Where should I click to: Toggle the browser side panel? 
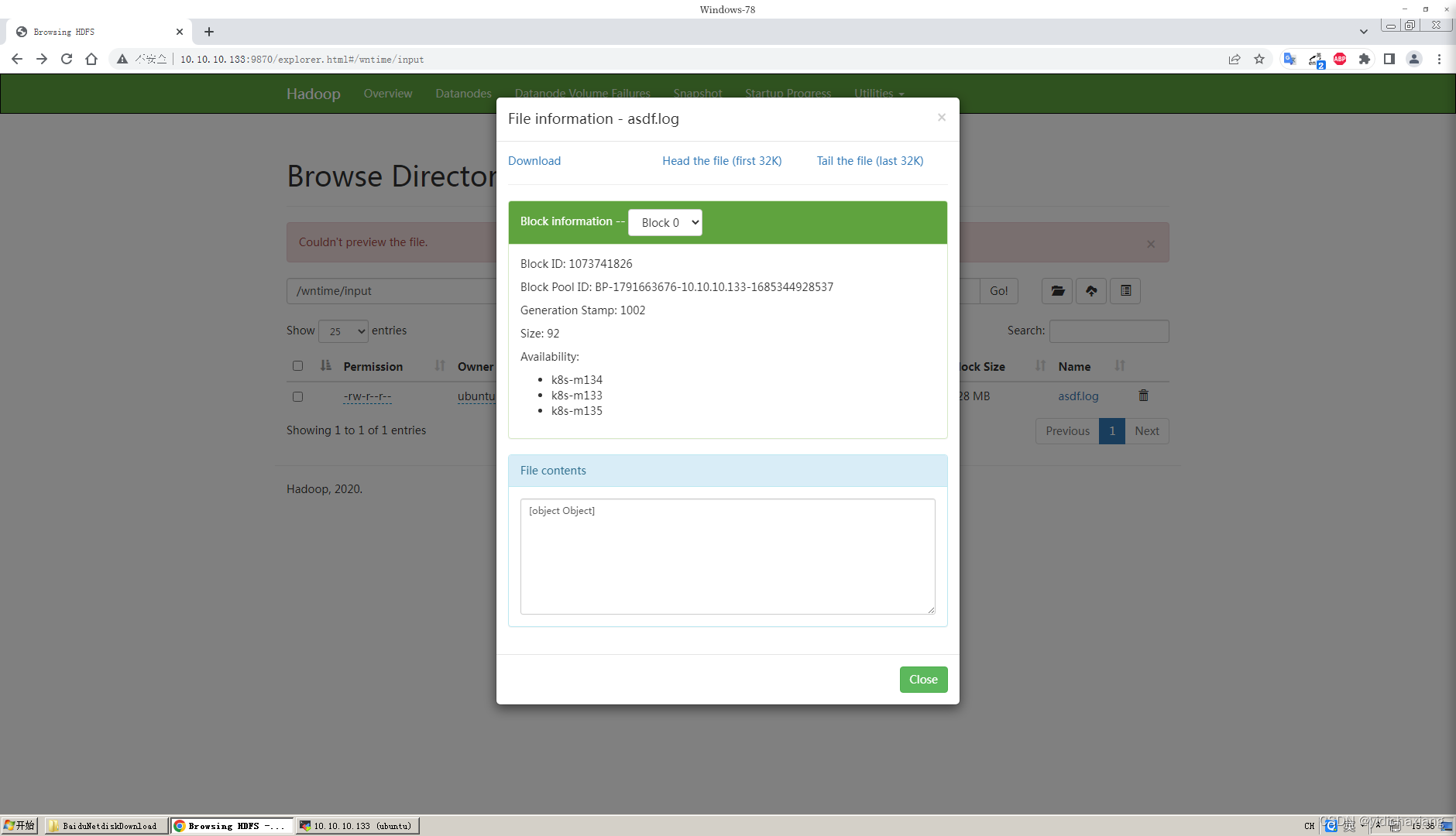[1389, 59]
